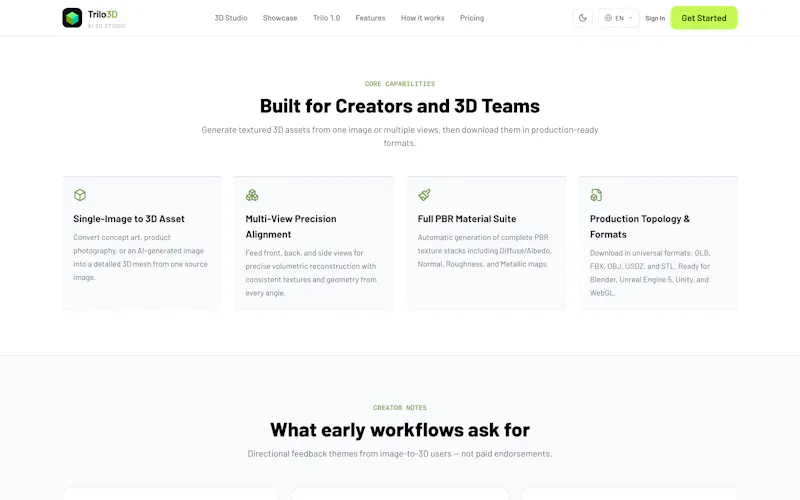Click the stacked cubes Multi-View icon

coord(252,195)
